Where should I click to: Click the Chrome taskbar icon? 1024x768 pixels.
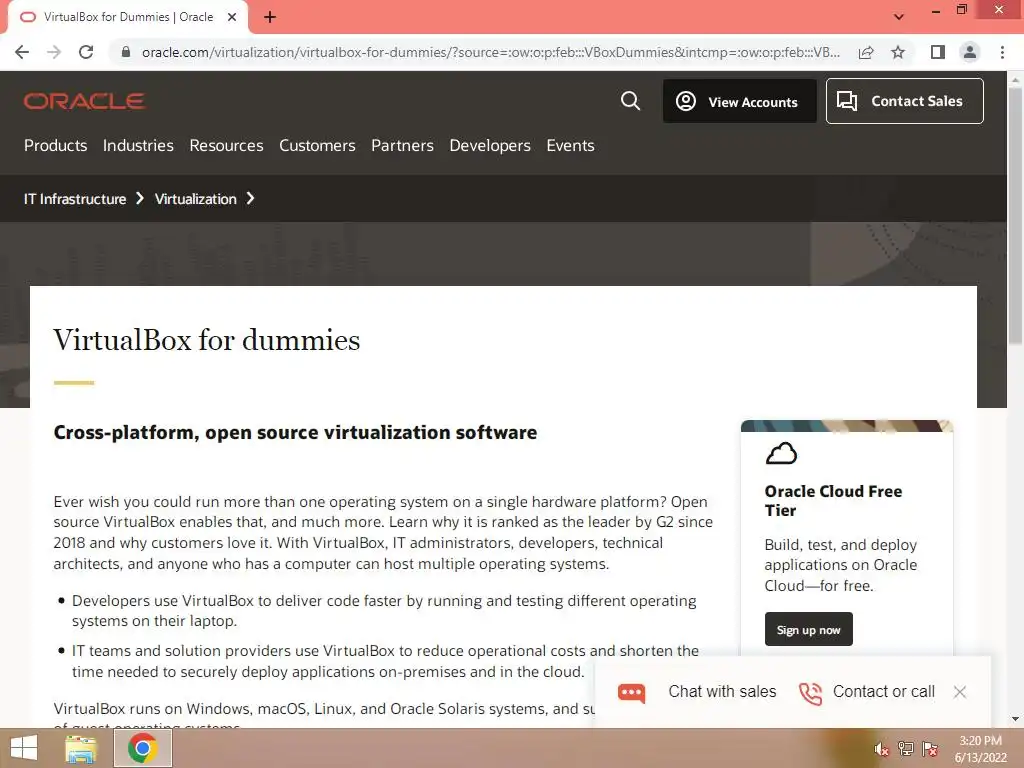pyautogui.click(x=143, y=748)
